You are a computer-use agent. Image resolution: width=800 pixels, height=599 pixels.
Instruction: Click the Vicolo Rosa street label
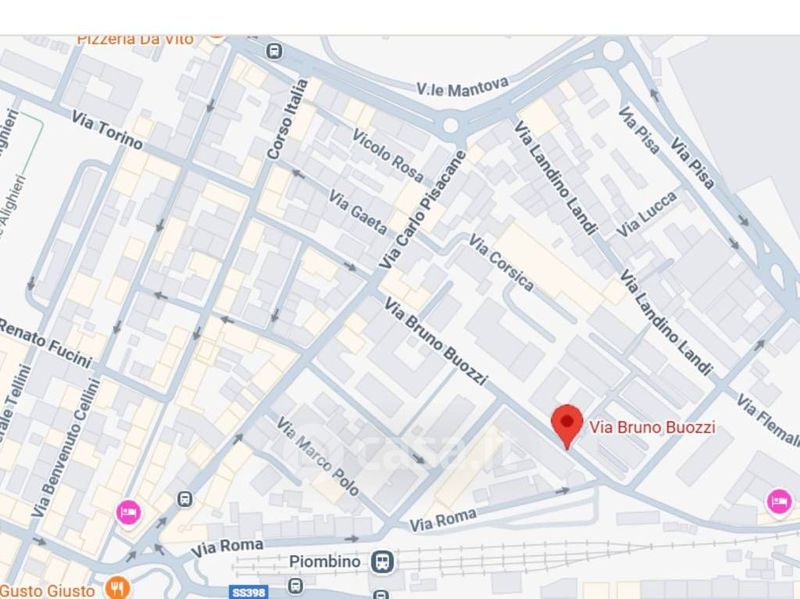388,156
